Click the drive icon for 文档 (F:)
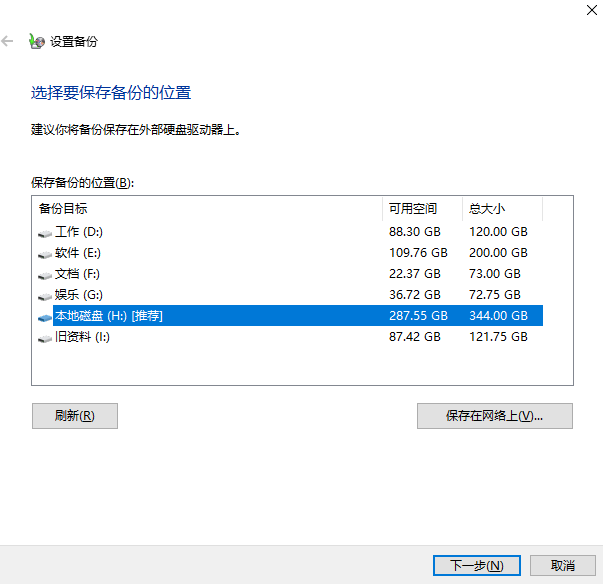 (x=45, y=275)
